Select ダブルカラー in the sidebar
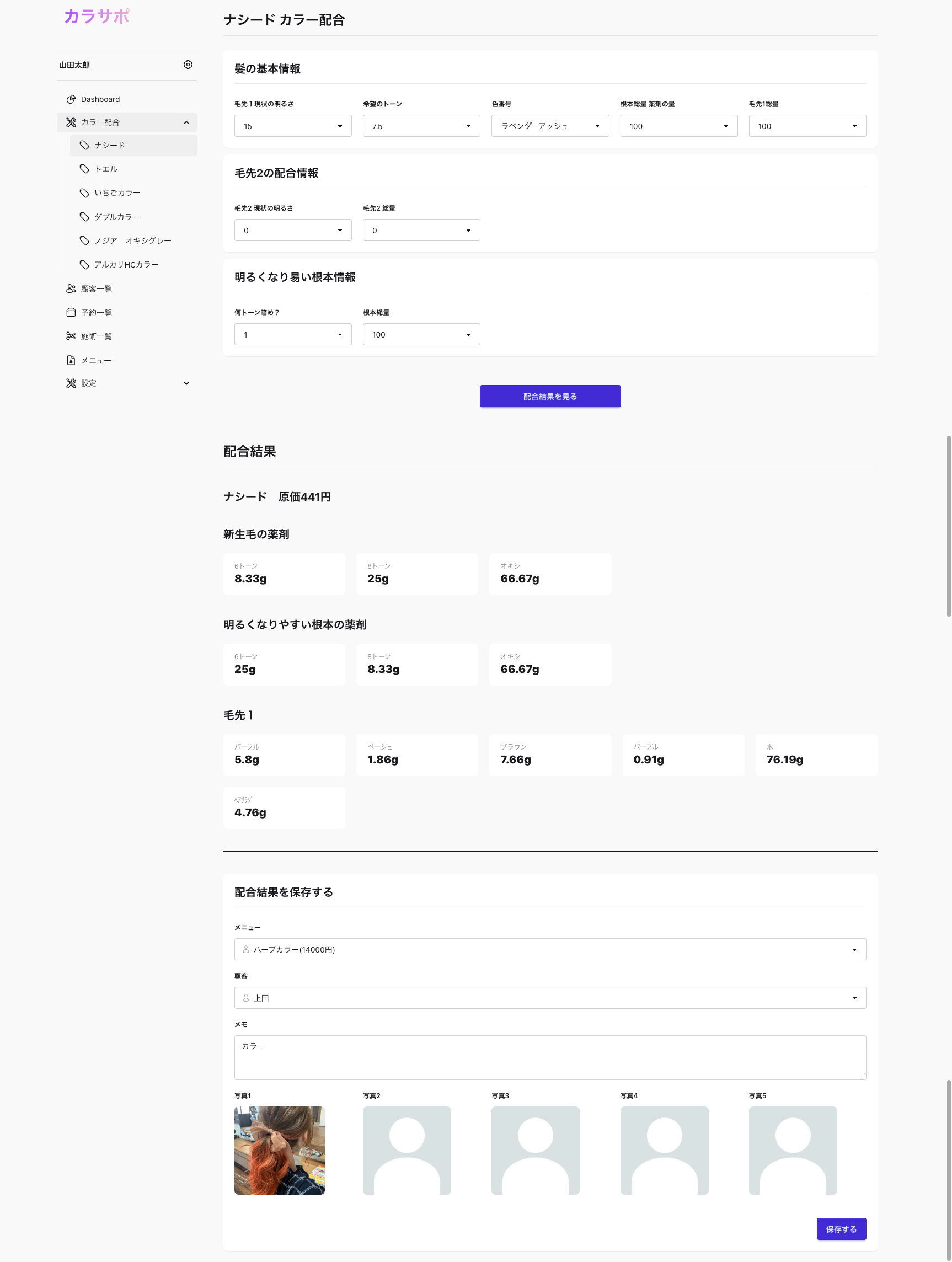The image size is (952, 1262). (x=133, y=217)
